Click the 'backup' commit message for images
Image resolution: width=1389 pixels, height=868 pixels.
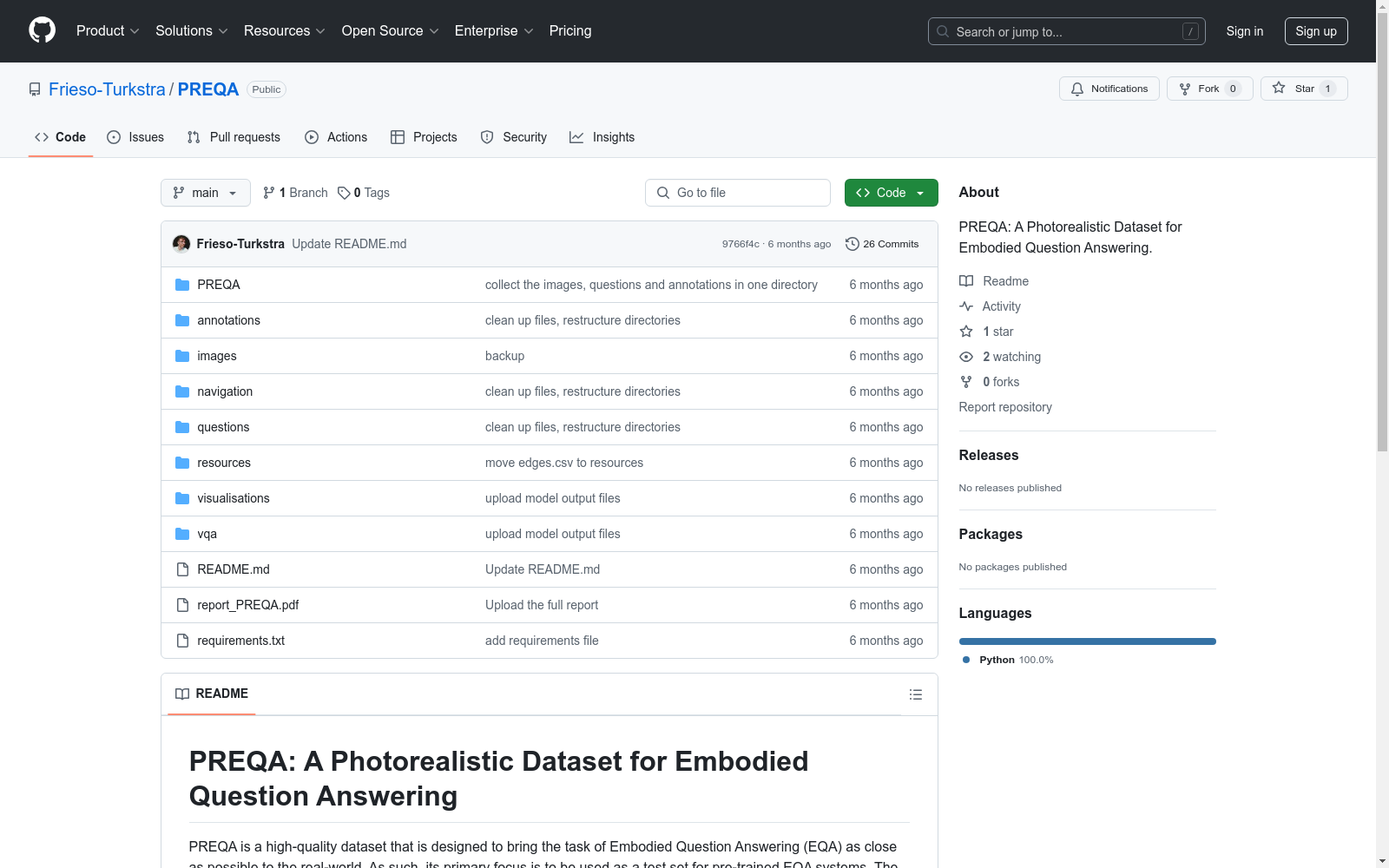pos(504,356)
